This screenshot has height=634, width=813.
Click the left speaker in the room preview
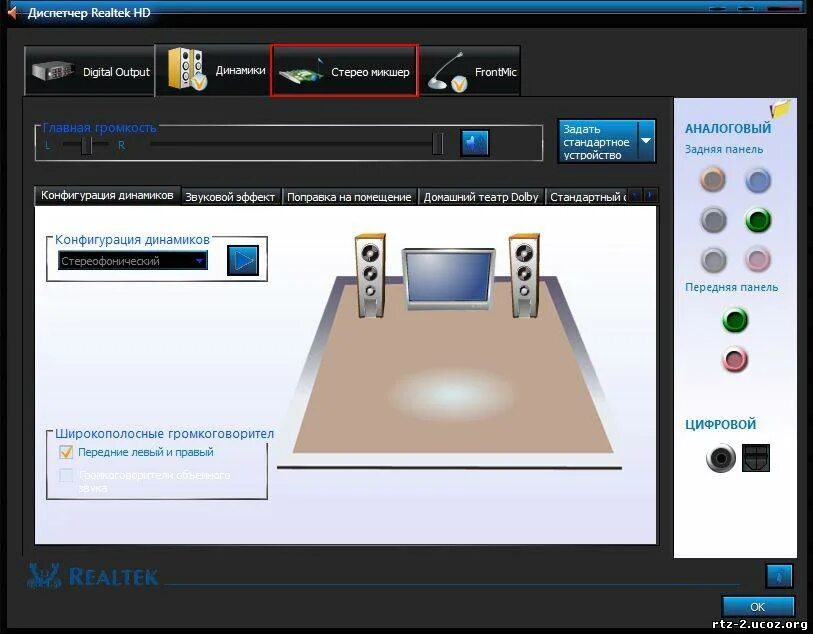click(370, 275)
